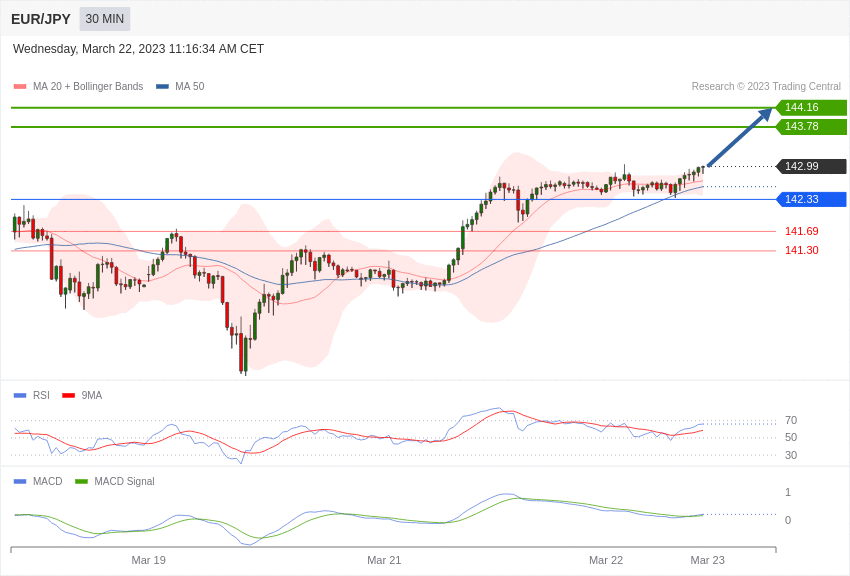Click the 142.33 blue pivot label
This screenshot has width=850, height=576.
811,199
